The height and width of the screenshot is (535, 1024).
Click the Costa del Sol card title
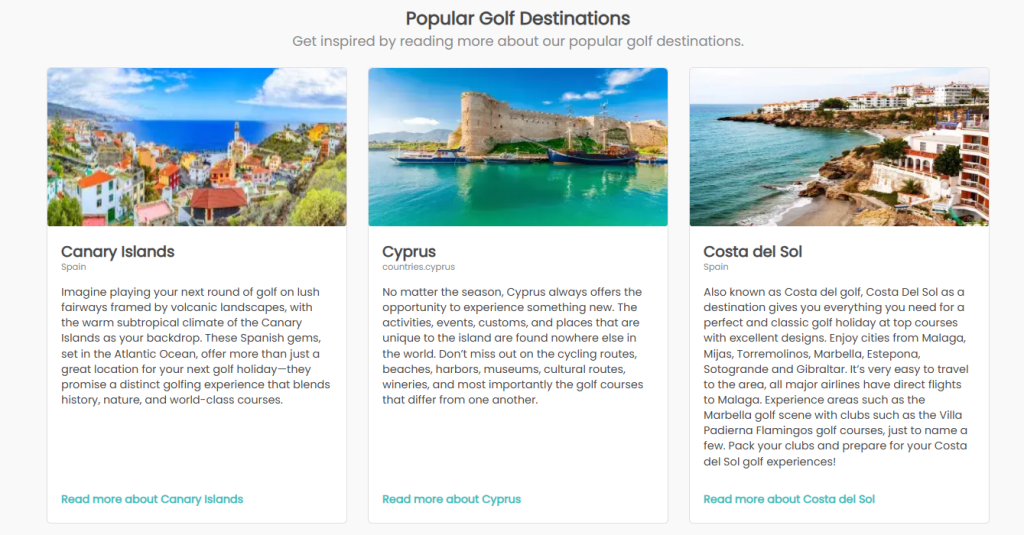click(x=753, y=251)
